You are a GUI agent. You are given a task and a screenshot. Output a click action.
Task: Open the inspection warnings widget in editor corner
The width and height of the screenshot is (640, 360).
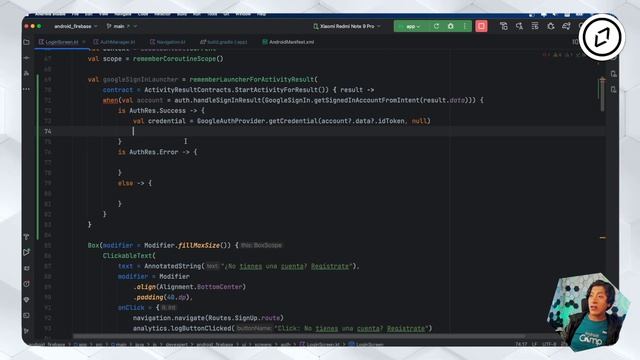pyautogui.click(x=563, y=55)
